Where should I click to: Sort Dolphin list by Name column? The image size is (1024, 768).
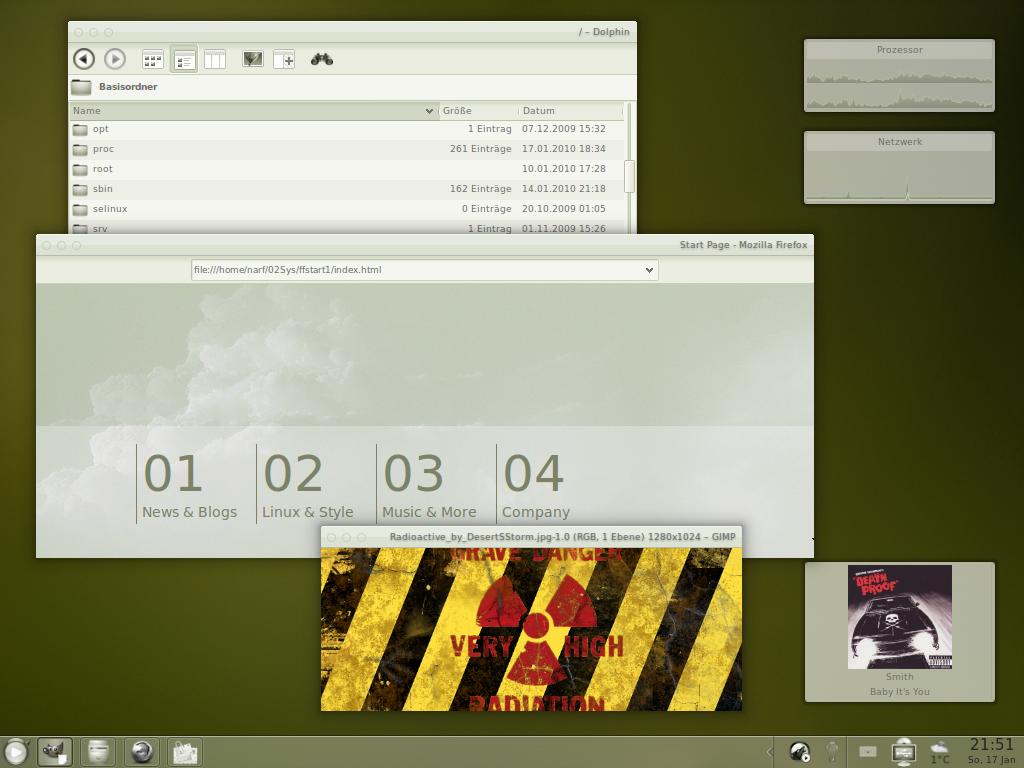pyautogui.click(x=253, y=111)
